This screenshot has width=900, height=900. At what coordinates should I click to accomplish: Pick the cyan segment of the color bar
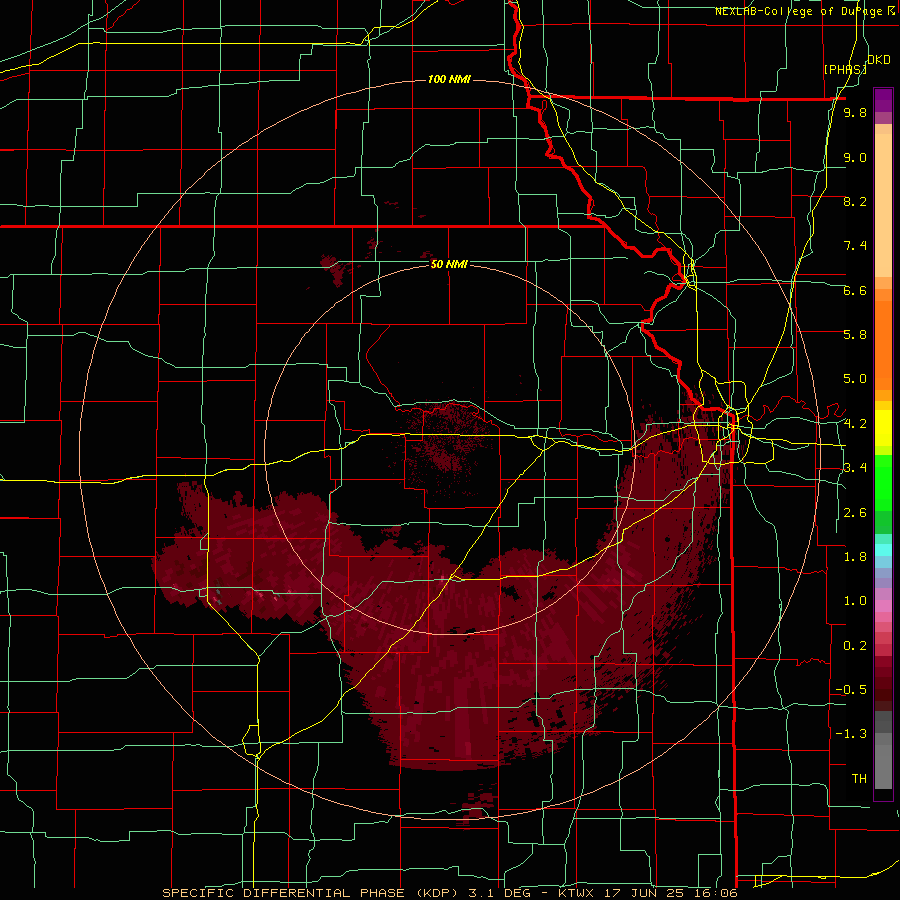tap(883, 550)
